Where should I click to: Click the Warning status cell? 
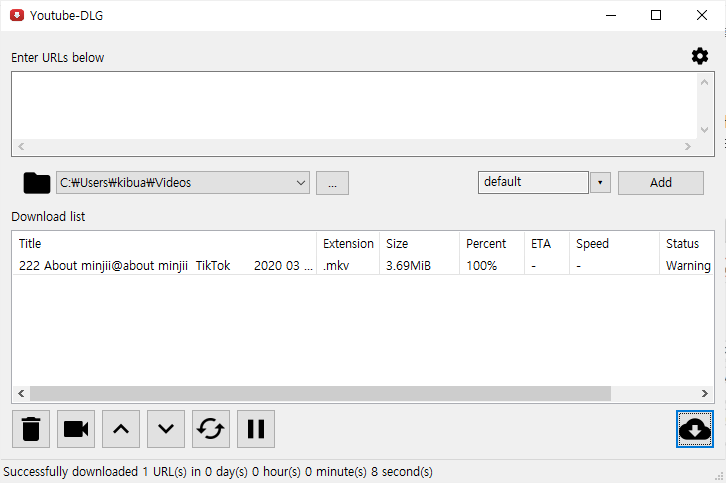[688, 266]
